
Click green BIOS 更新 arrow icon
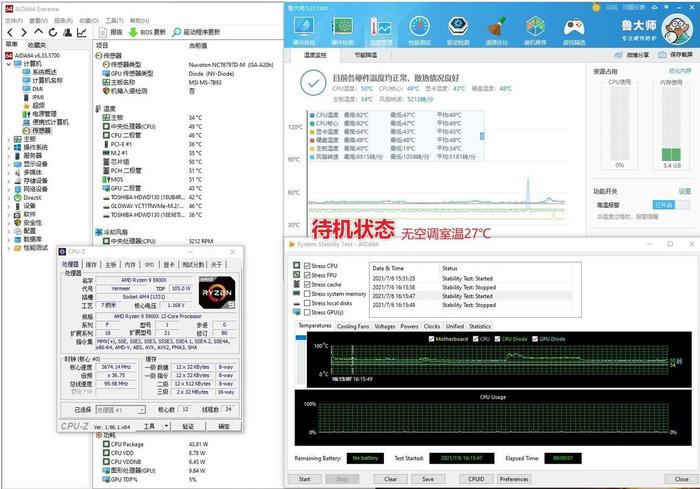pos(133,32)
